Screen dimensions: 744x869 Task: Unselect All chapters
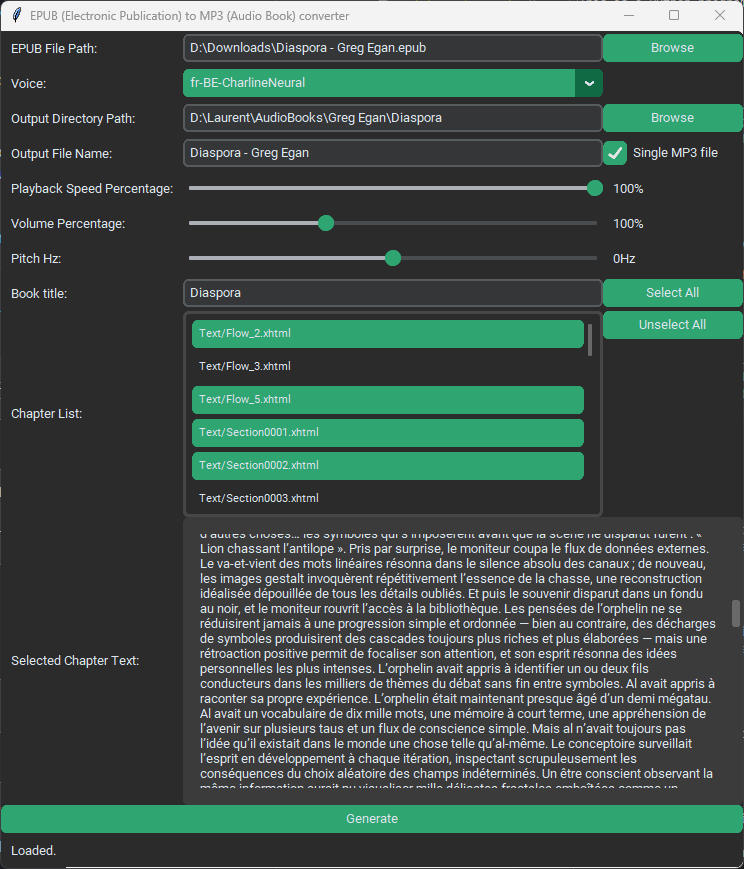pyautogui.click(x=672, y=324)
